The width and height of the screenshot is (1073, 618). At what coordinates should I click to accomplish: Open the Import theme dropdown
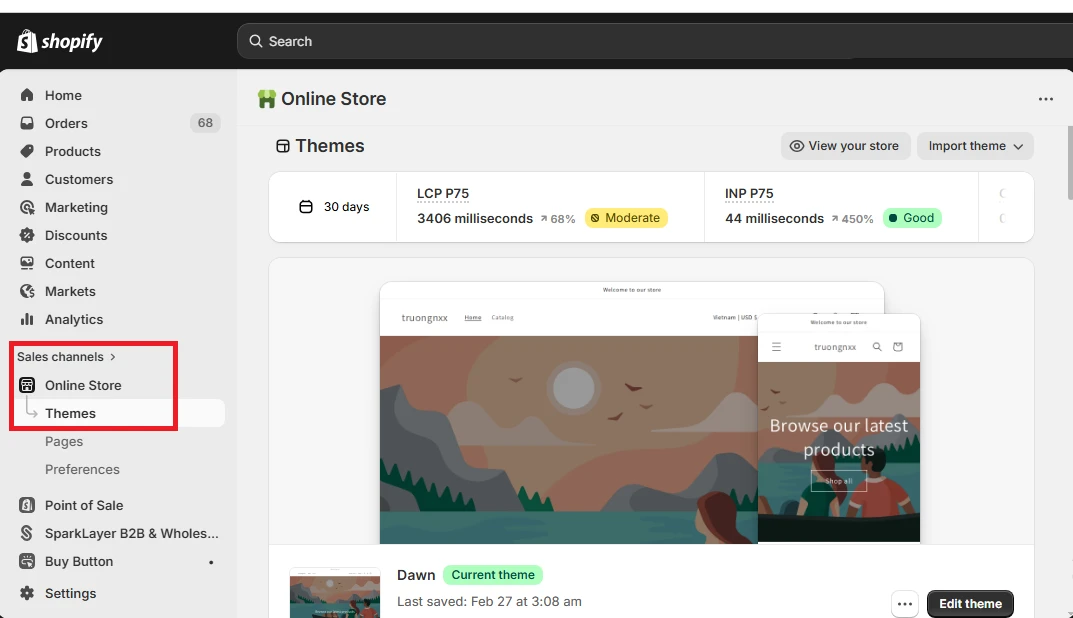coord(975,146)
